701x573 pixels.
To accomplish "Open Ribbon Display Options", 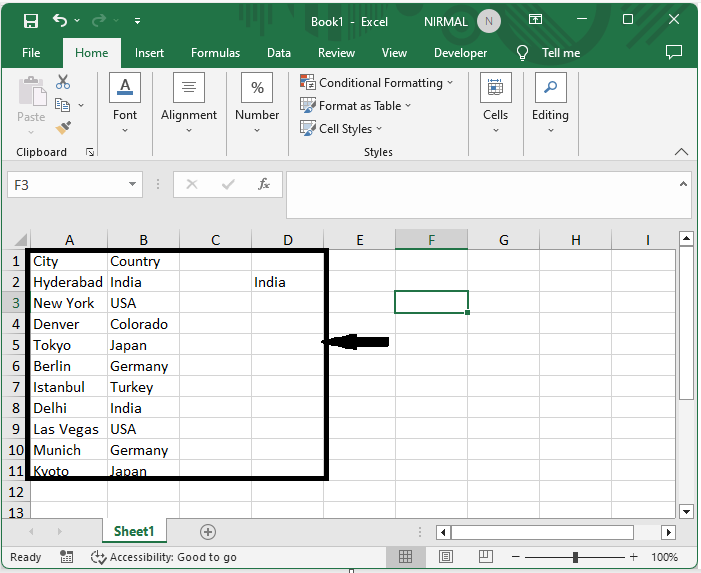I will point(535,19).
